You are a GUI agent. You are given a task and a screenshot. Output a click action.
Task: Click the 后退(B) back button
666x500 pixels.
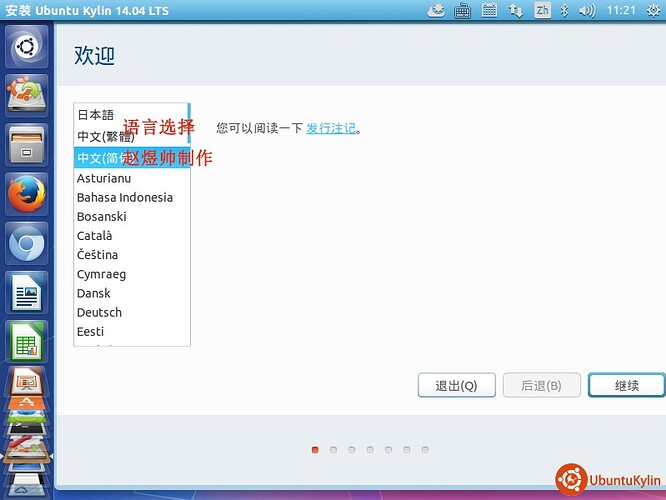click(542, 385)
